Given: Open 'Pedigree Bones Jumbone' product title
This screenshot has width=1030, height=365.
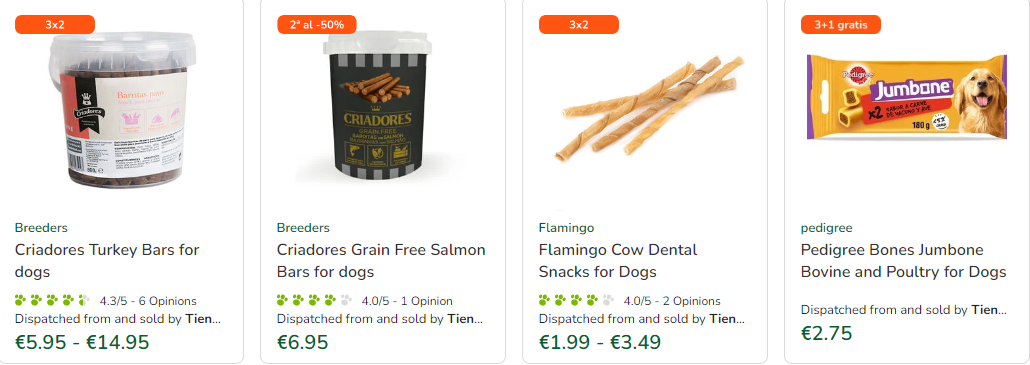Looking at the screenshot, I should (x=903, y=261).
